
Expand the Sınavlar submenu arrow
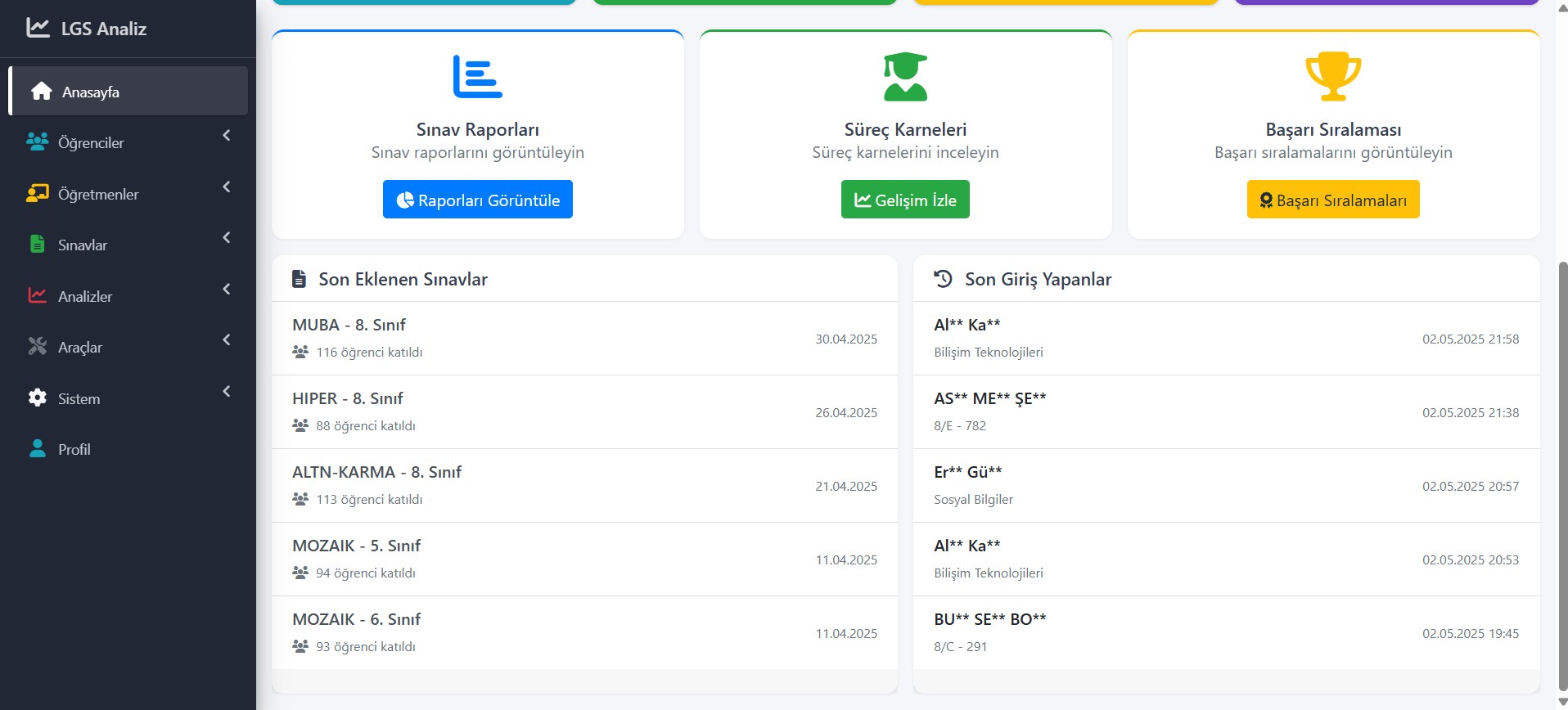click(227, 238)
